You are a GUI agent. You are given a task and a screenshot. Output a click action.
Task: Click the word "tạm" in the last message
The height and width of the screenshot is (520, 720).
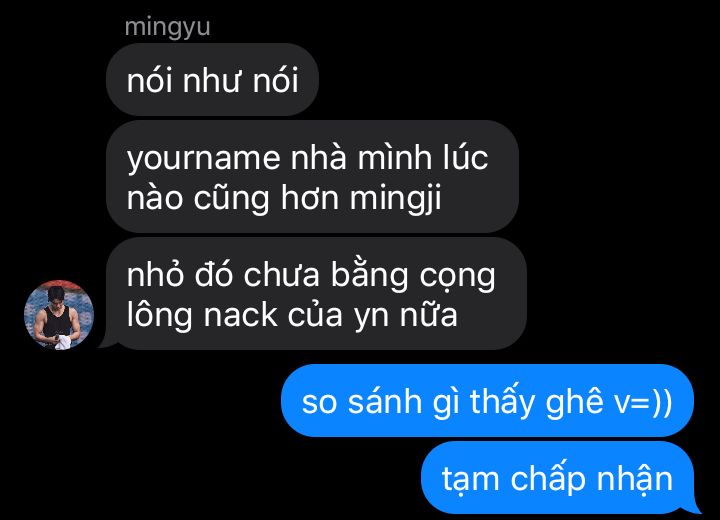pyautogui.click(x=470, y=480)
